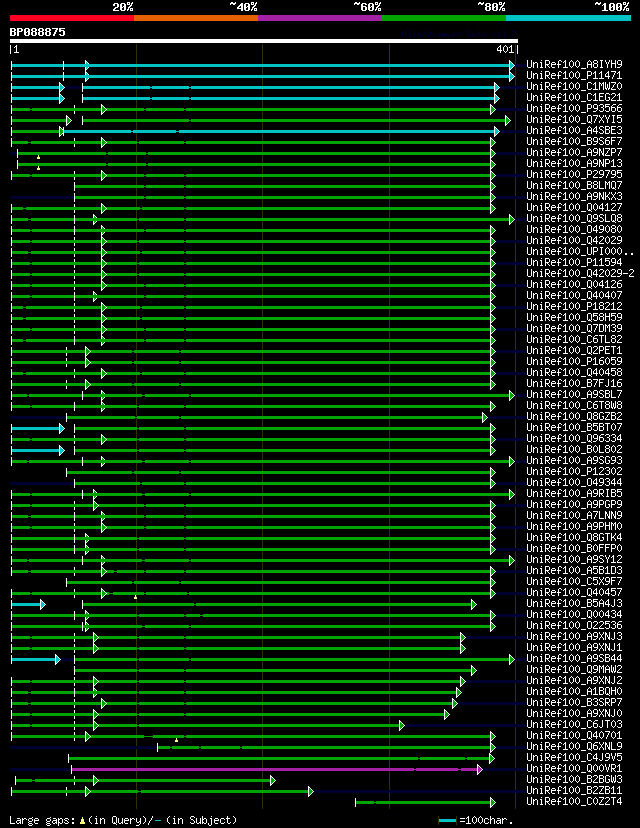Open hit UniRef100_A9NZP7
The image size is (640, 828).
574,152
